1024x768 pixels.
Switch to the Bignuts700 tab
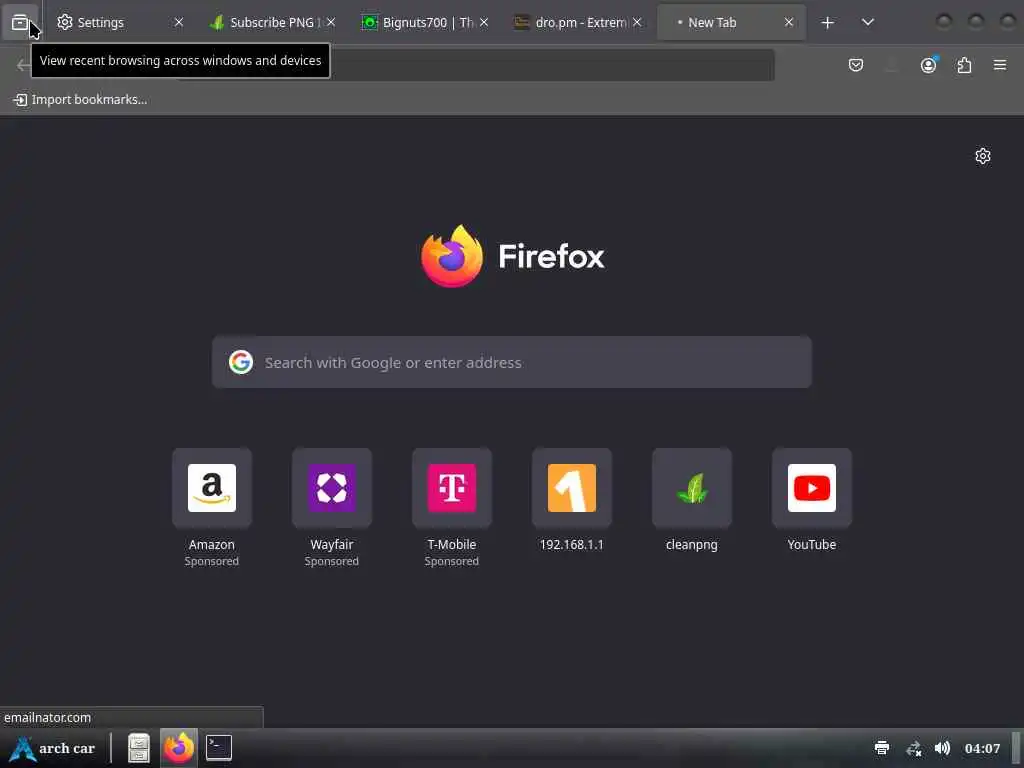pos(426,22)
